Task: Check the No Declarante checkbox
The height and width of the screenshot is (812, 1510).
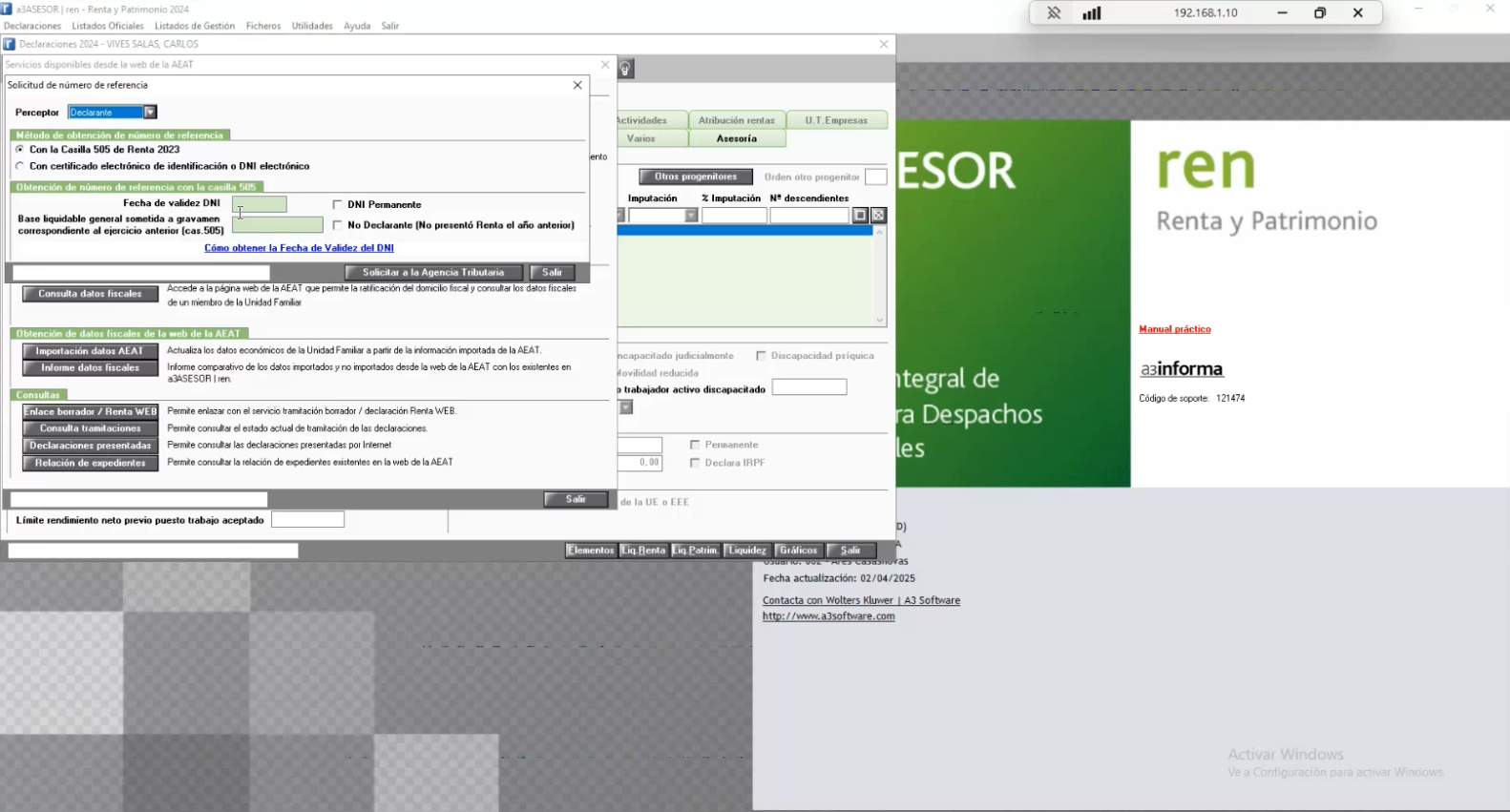Action: coord(338,225)
